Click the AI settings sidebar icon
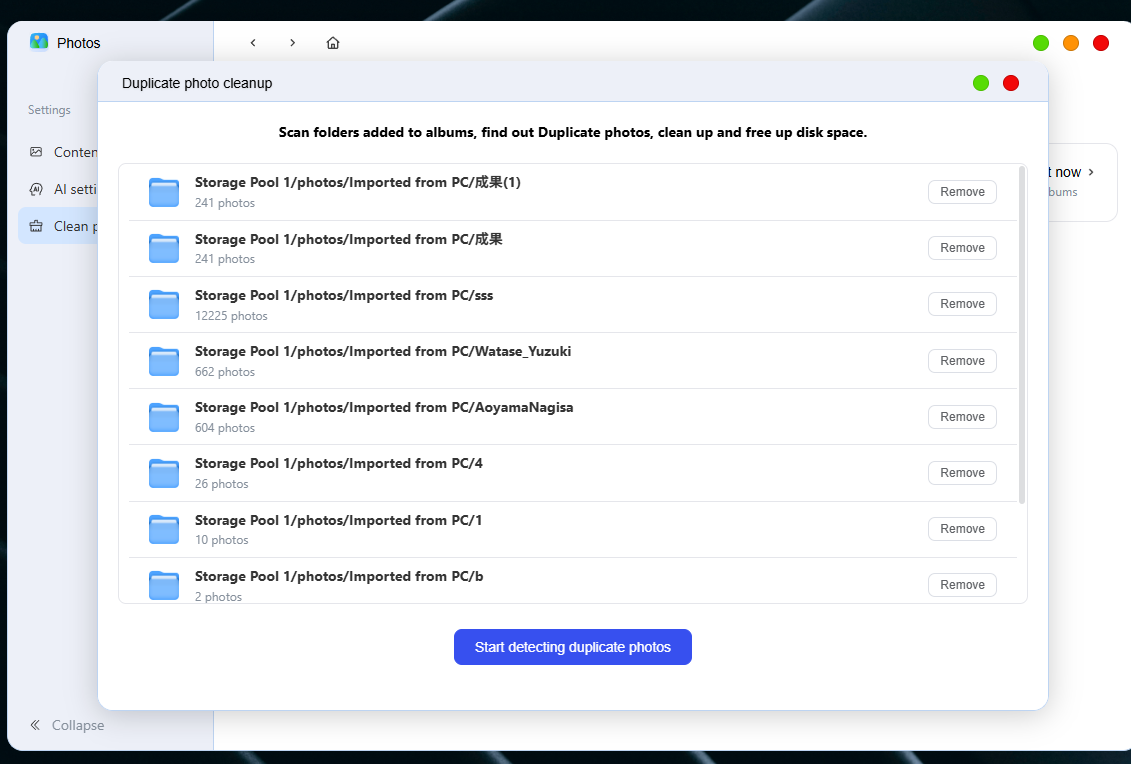 36,189
